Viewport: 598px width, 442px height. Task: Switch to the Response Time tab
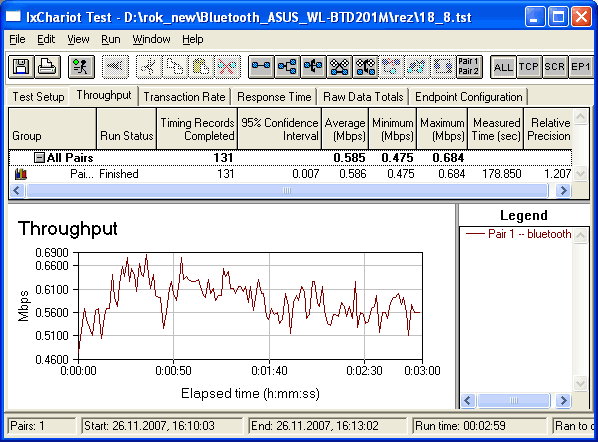[274, 97]
